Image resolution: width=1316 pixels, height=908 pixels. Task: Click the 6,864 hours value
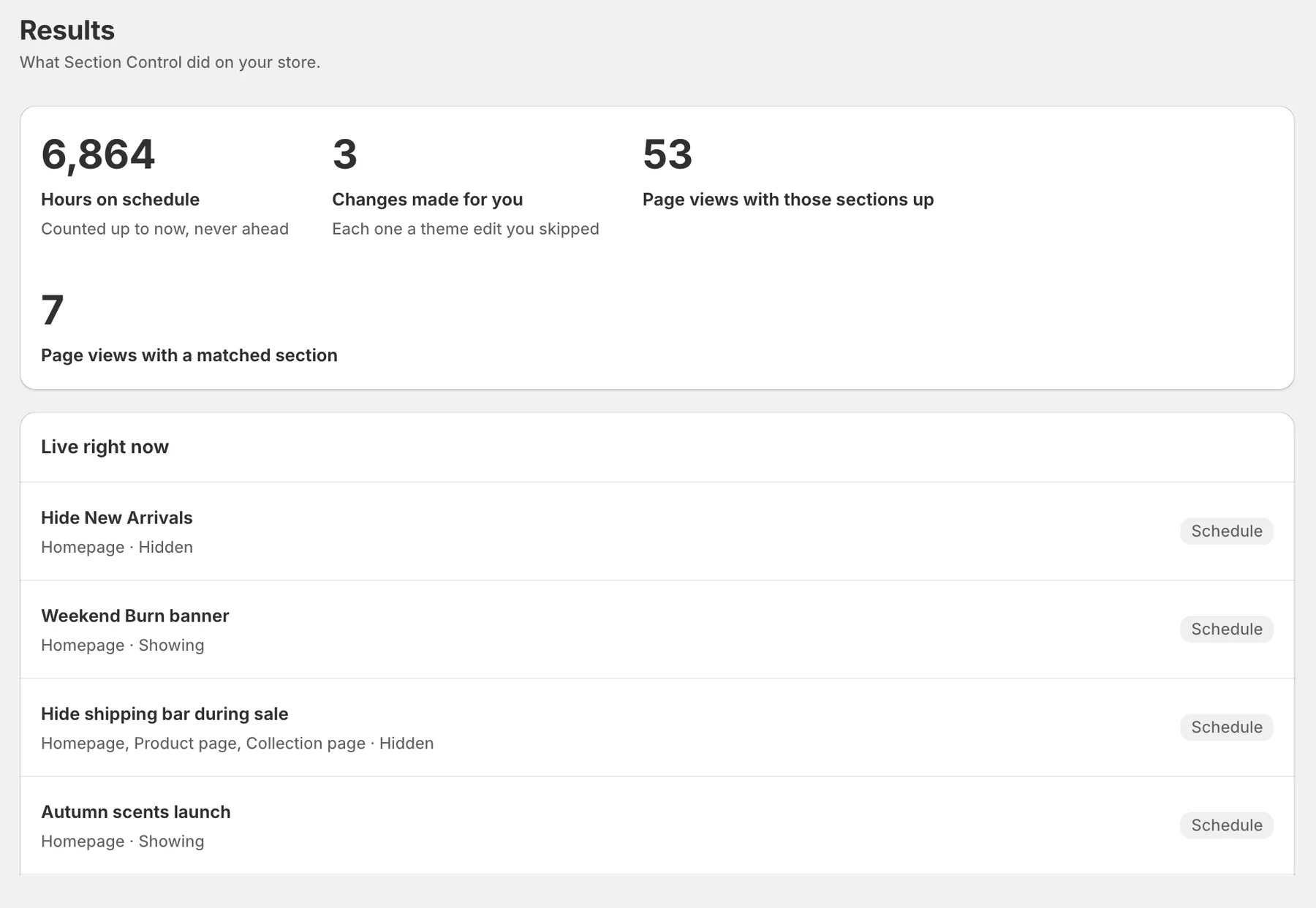(98, 154)
